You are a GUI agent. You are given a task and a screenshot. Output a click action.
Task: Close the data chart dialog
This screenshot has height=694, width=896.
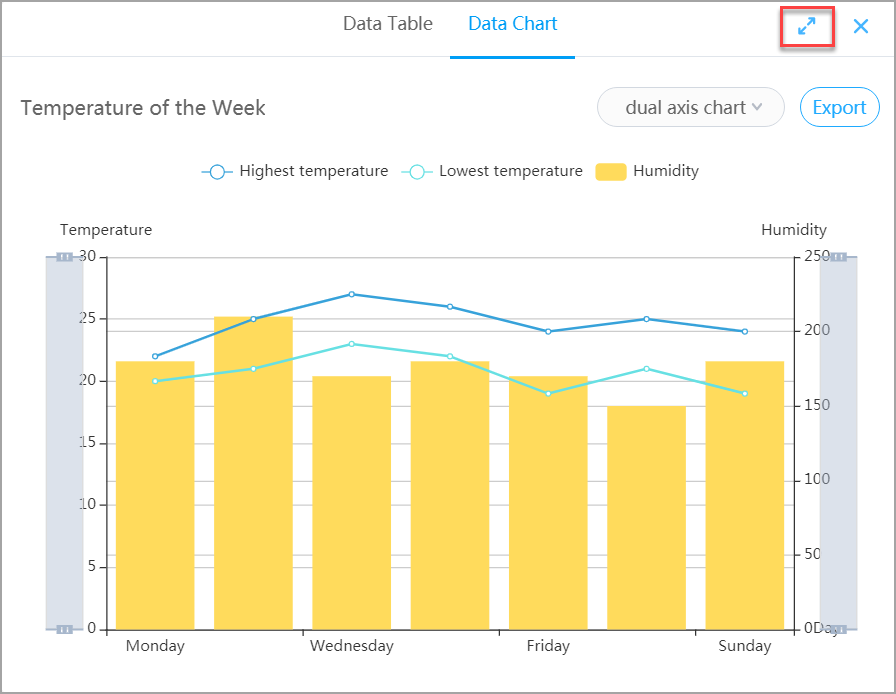861,27
